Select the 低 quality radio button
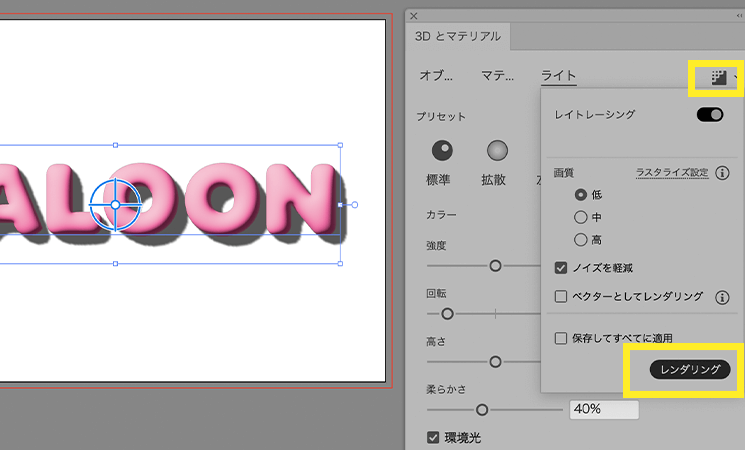Screen dimensions: 745x450 [581, 195]
